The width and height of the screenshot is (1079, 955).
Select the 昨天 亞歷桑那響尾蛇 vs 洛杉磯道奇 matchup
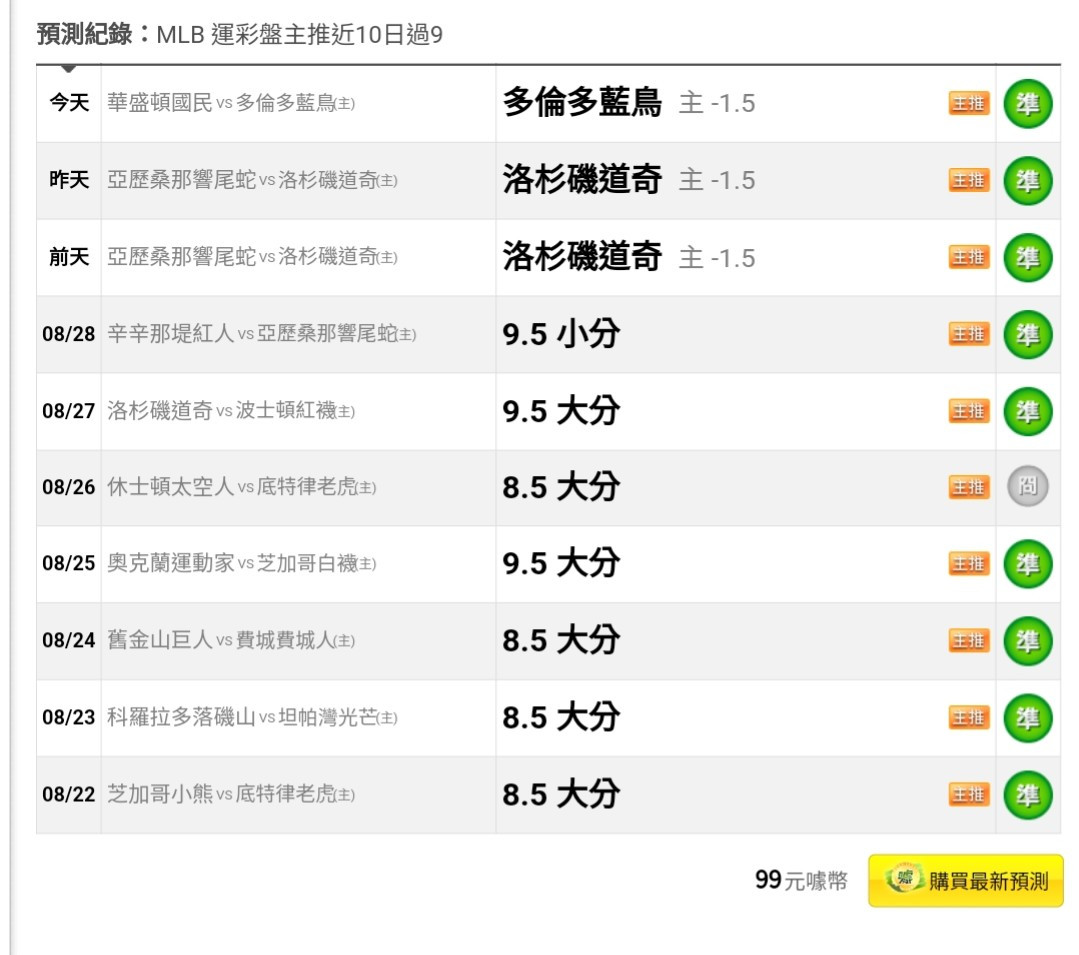point(253,180)
